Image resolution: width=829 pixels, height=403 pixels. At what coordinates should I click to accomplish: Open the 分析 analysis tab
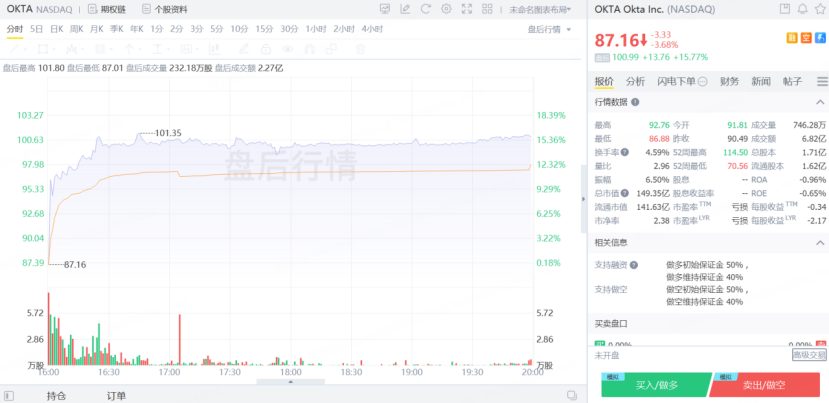pos(635,81)
